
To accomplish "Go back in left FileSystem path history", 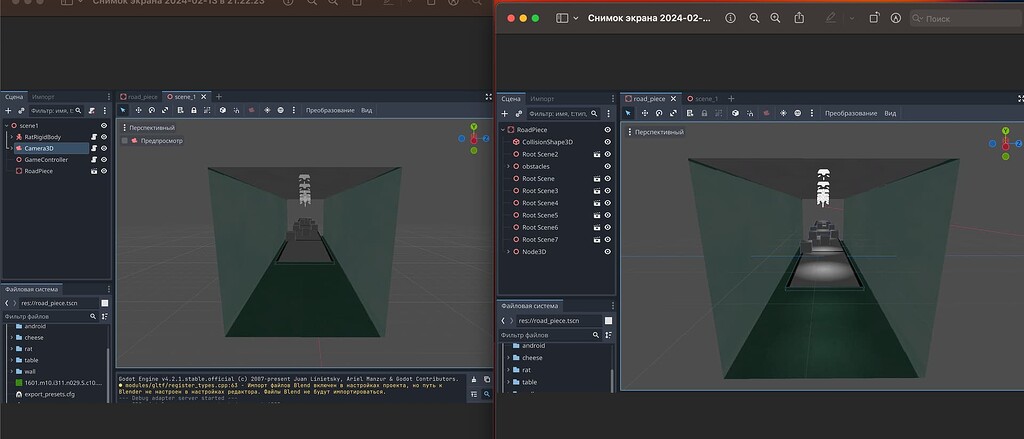I will [x=6, y=303].
